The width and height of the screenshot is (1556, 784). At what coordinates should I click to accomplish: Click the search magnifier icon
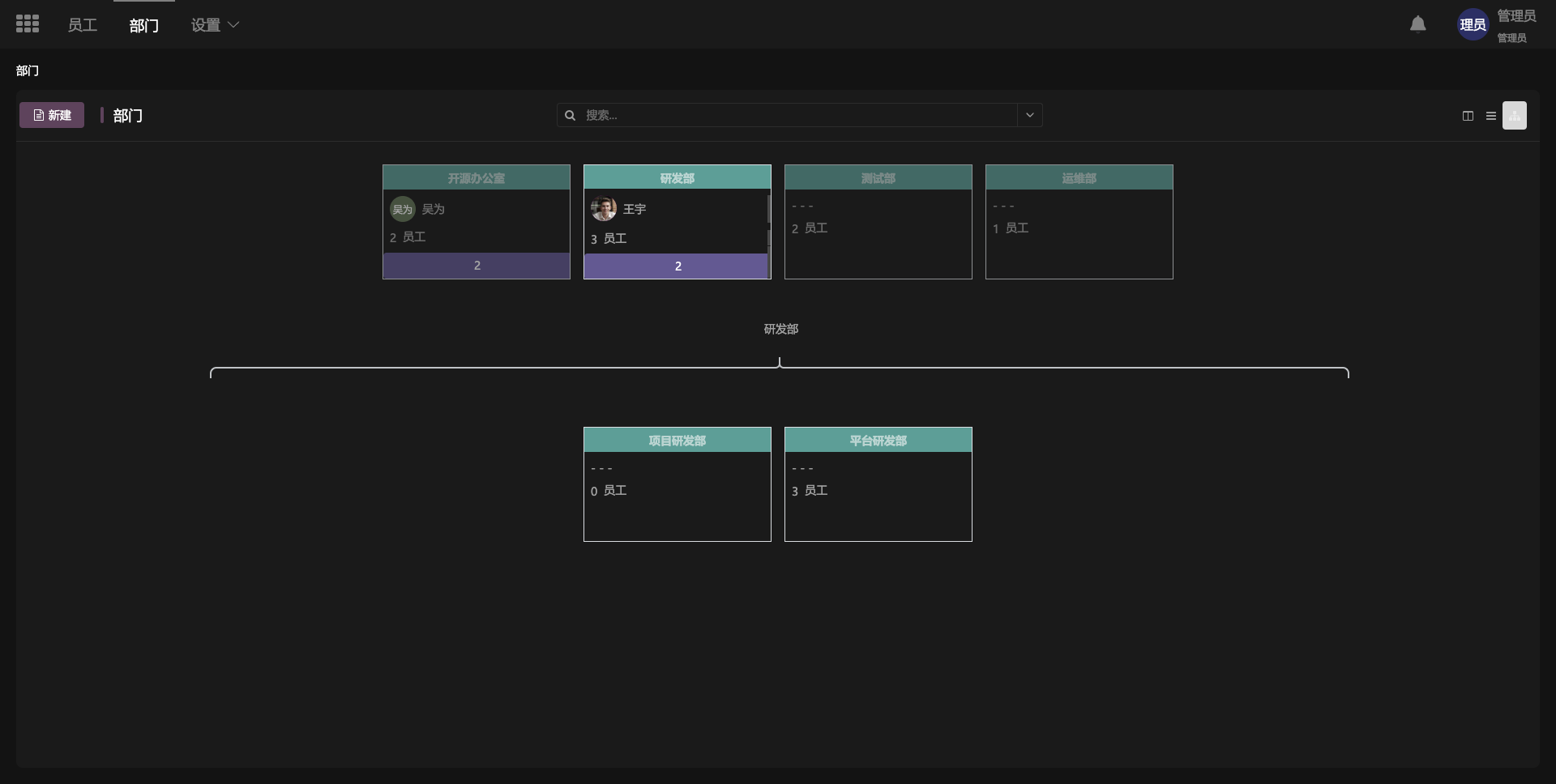tap(571, 116)
